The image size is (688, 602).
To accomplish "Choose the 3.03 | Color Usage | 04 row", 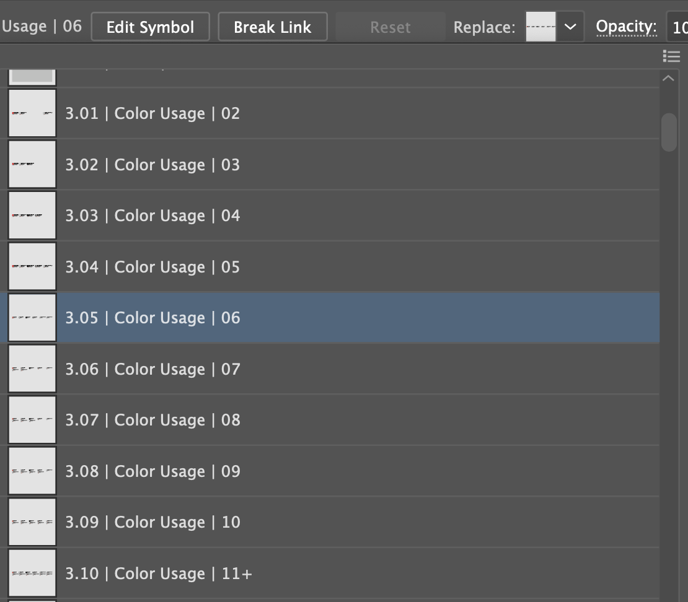I will (x=153, y=216).
